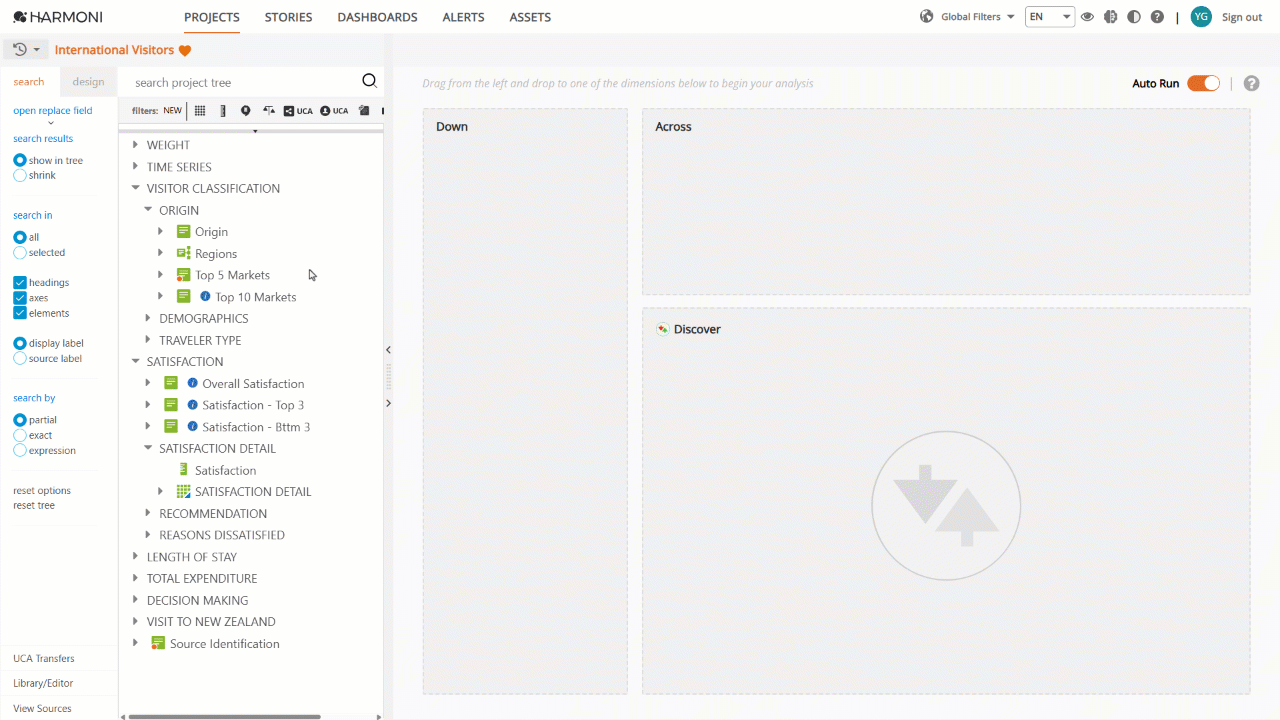Expand the RECOMMENDATION node
This screenshot has height=720, width=1280.
pyautogui.click(x=148, y=513)
